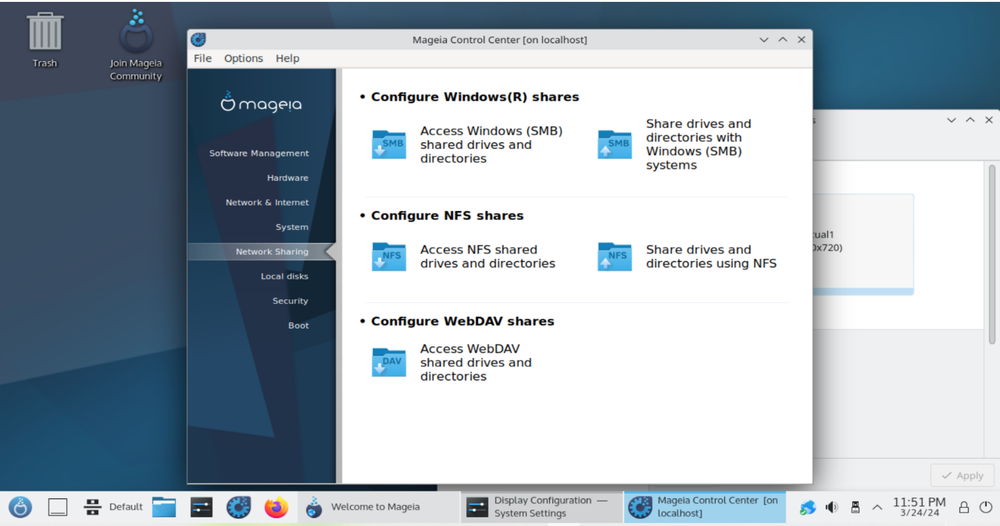Viewport: 1000px width, 526px height.
Task: Click the lock screen icon
Action: [964, 508]
